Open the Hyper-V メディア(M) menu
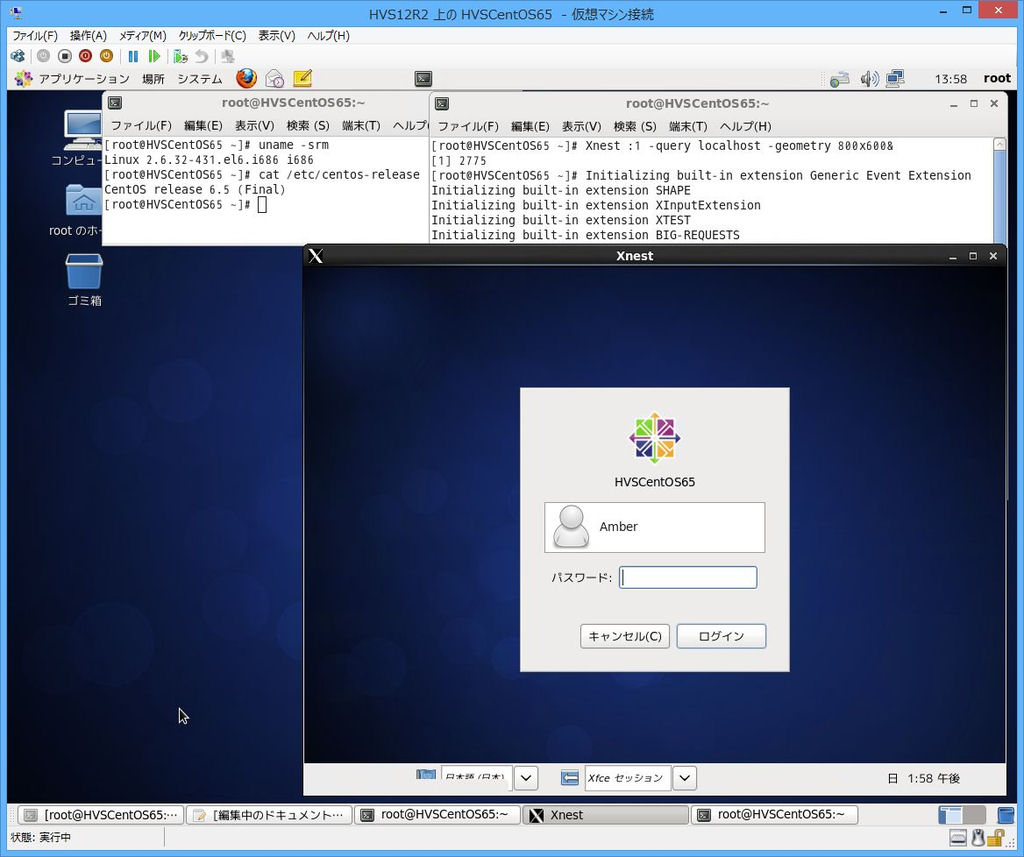This screenshot has height=857, width=1024. (142, 36)
